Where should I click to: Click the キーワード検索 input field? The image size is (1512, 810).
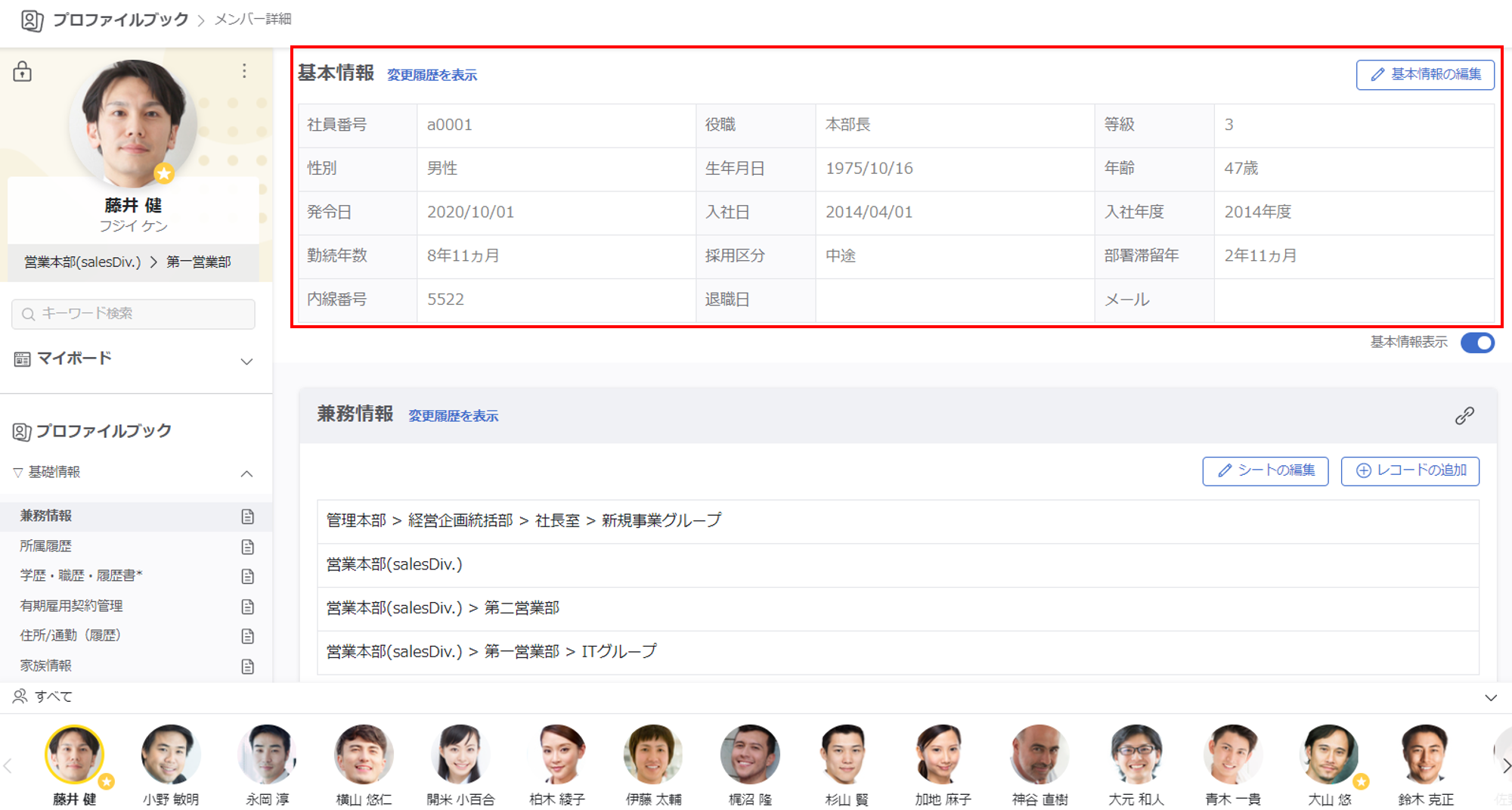pyautogui.click(x=133, y=314)
